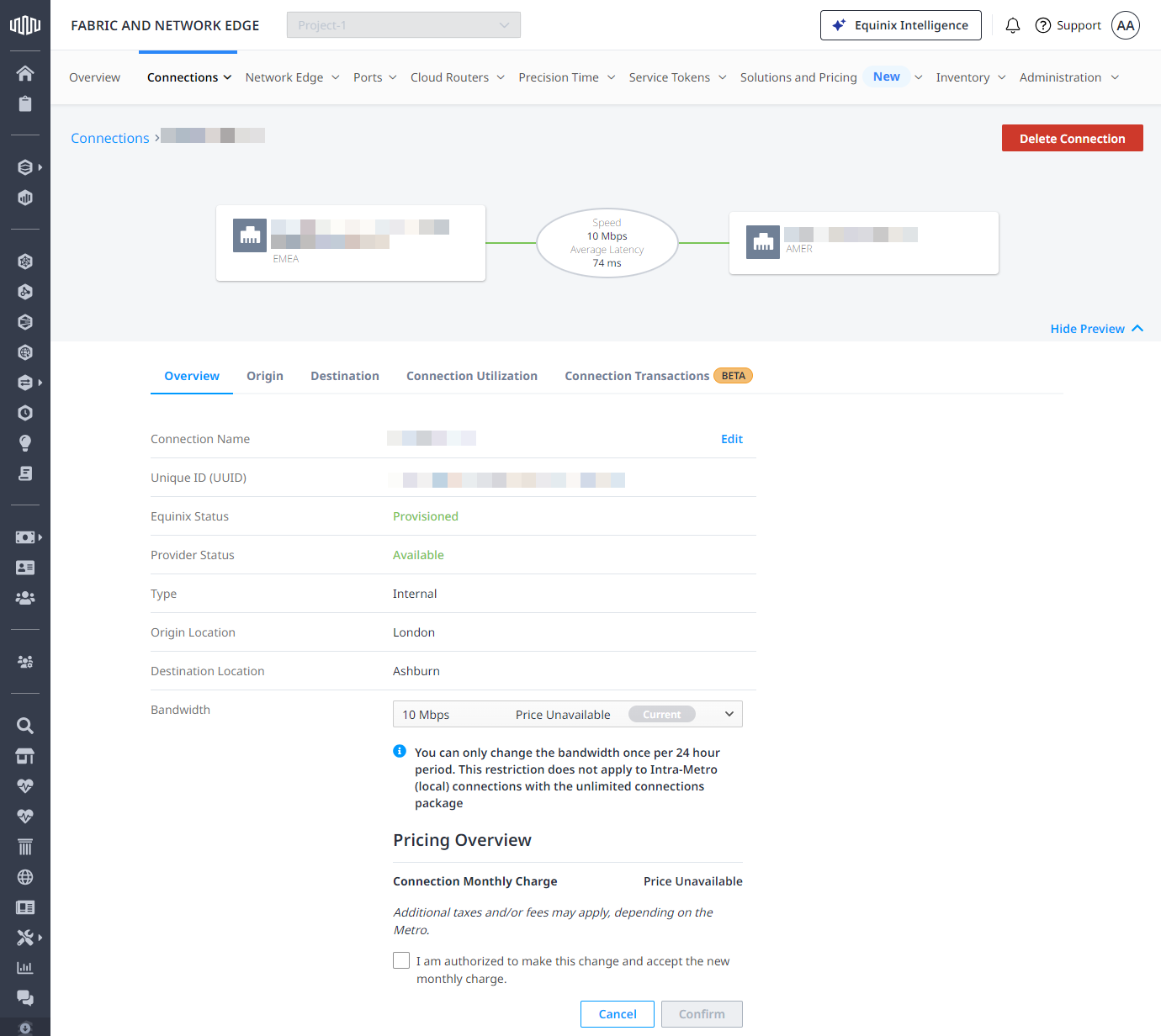Collapse the diagram with Hide Preview
Viewport: 1161px width, 1036px height.
pos(1097,329)
